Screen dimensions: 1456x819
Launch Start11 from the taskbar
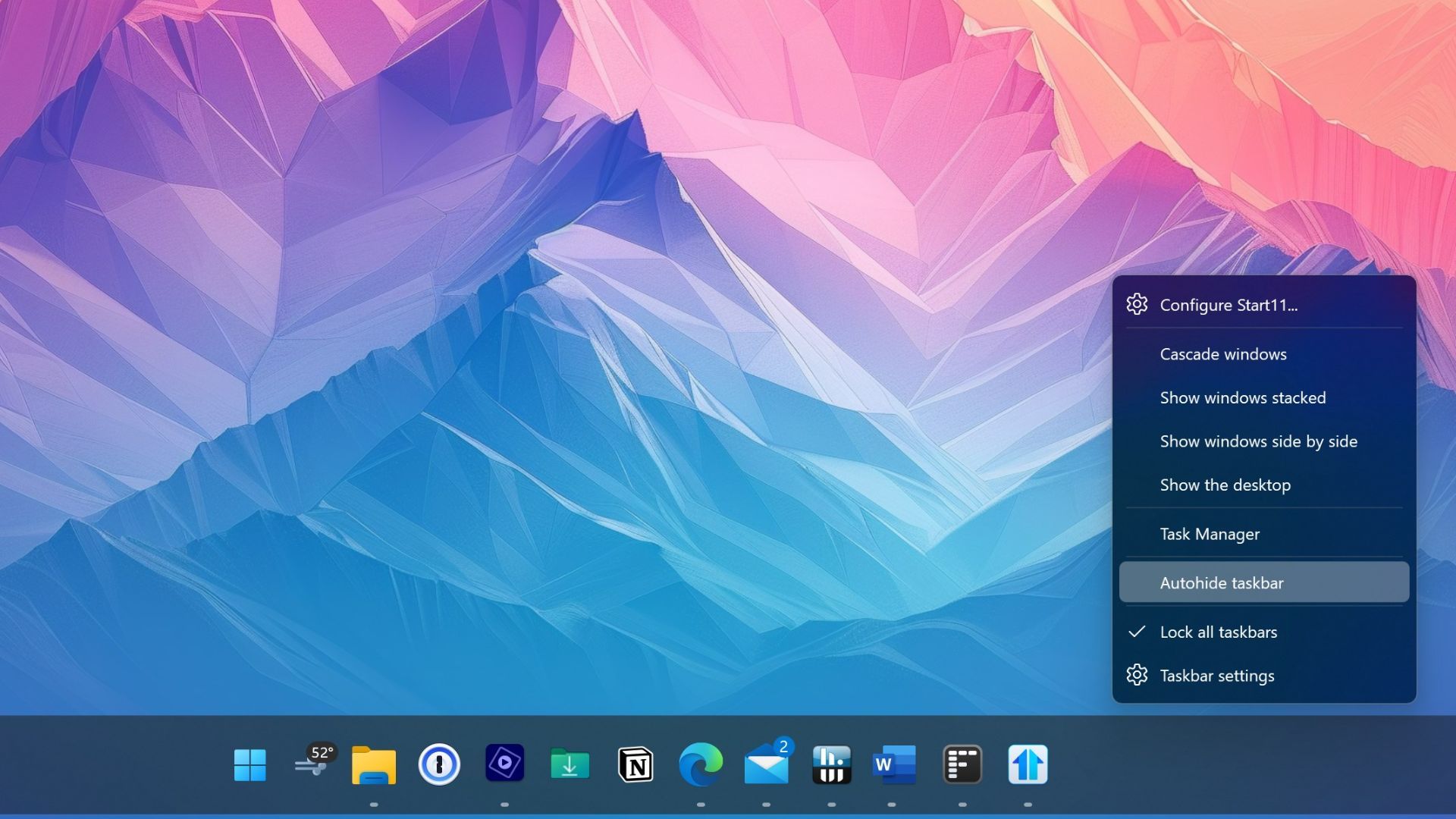point(1028,766)
